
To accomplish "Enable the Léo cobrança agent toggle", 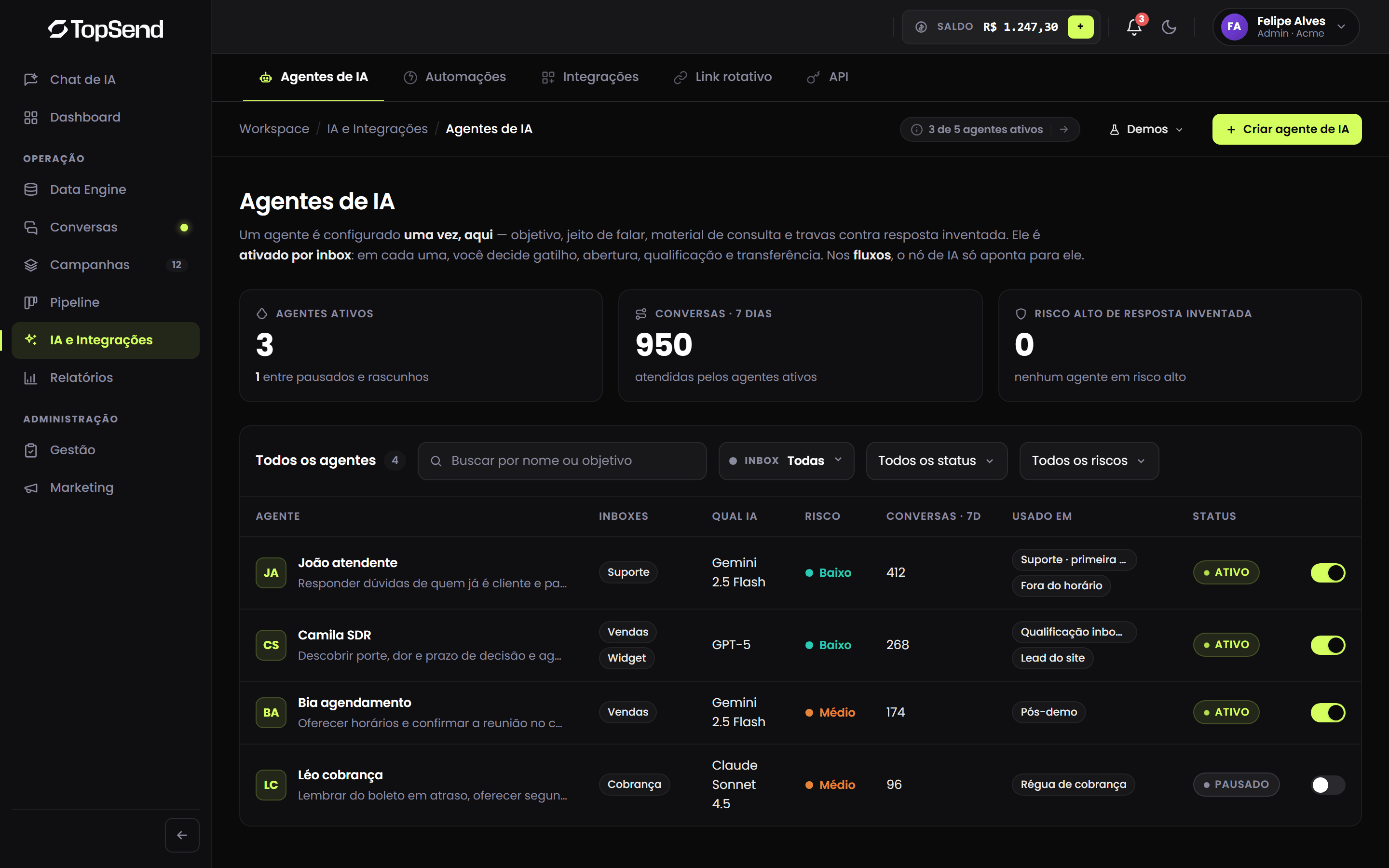I will [1328, 785].
